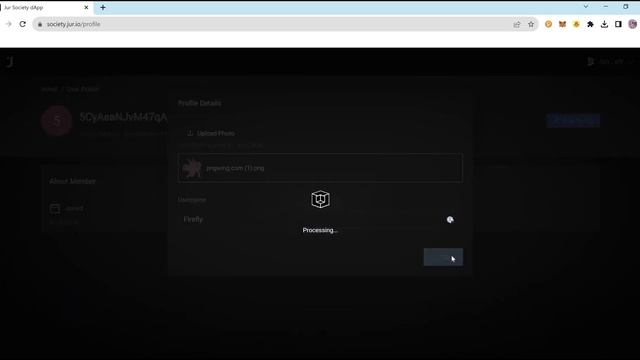
Task: Toggle the browser side panel icon
Action: [x=618, y=24]
